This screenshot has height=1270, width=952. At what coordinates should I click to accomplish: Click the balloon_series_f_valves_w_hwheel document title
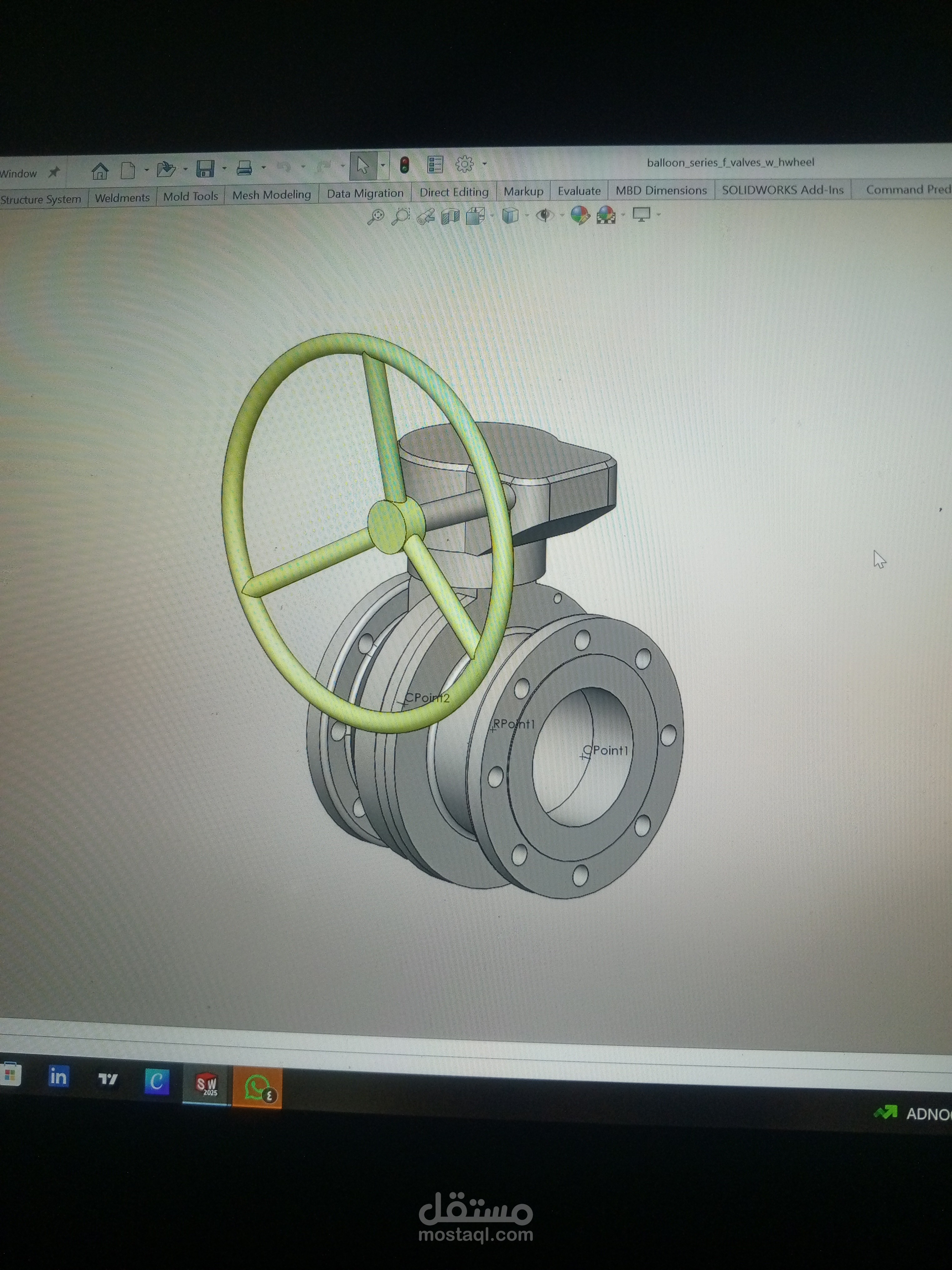[x=730, y=162]
